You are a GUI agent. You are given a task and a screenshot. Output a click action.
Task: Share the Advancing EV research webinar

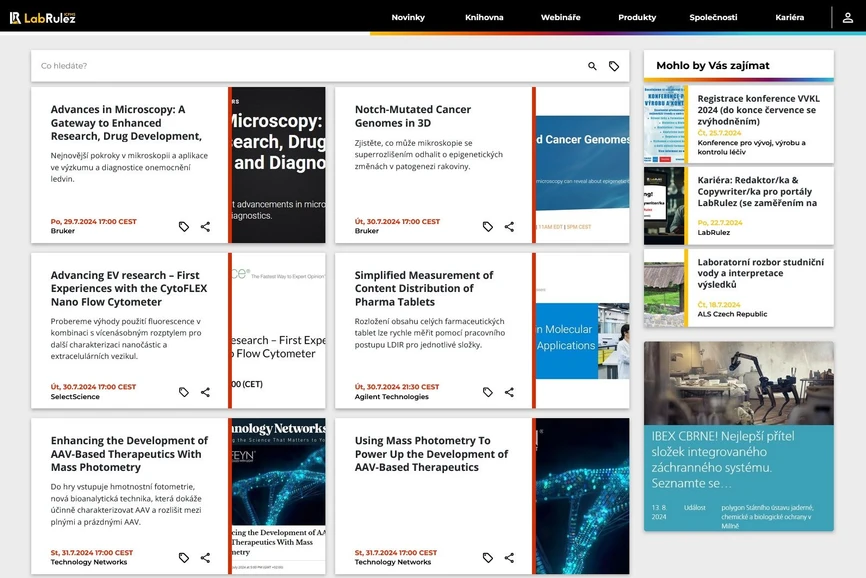point(205,392)
